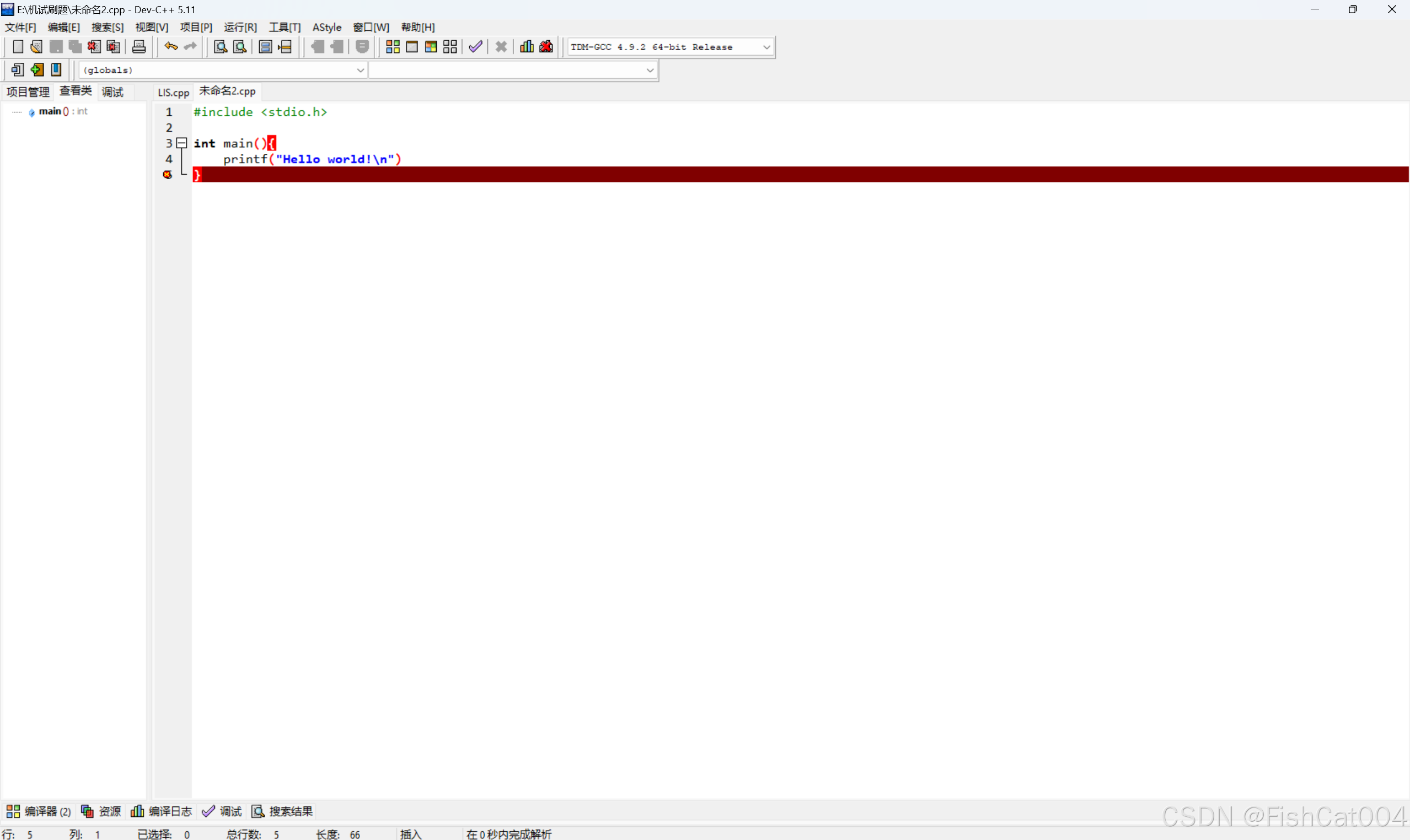Open the TDM-GCC compiler selection dropdown
This screenshot has width=1410, height=840.
[766, 47]
